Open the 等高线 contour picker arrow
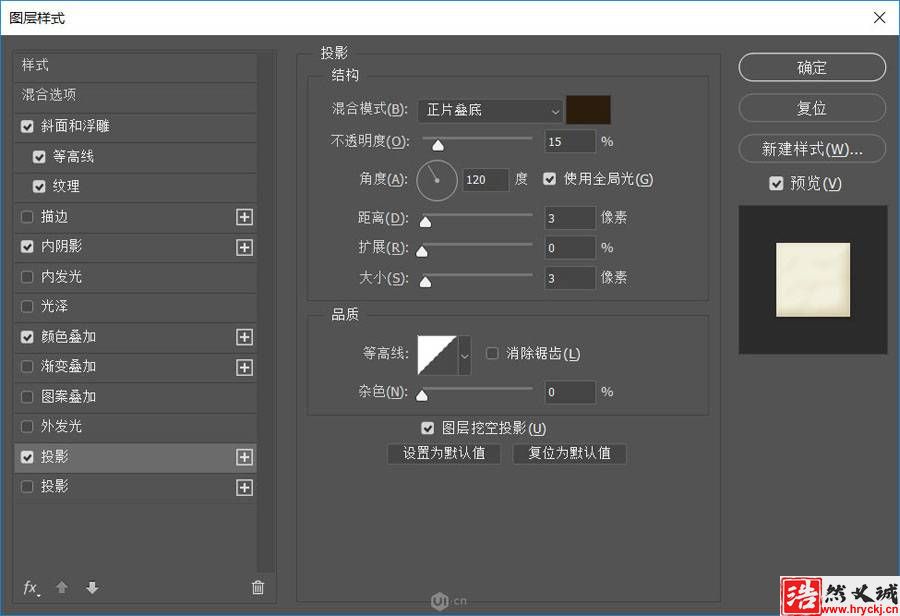This screenshot has width=900, height=616. pyautogui.click(x=464, y=355)
